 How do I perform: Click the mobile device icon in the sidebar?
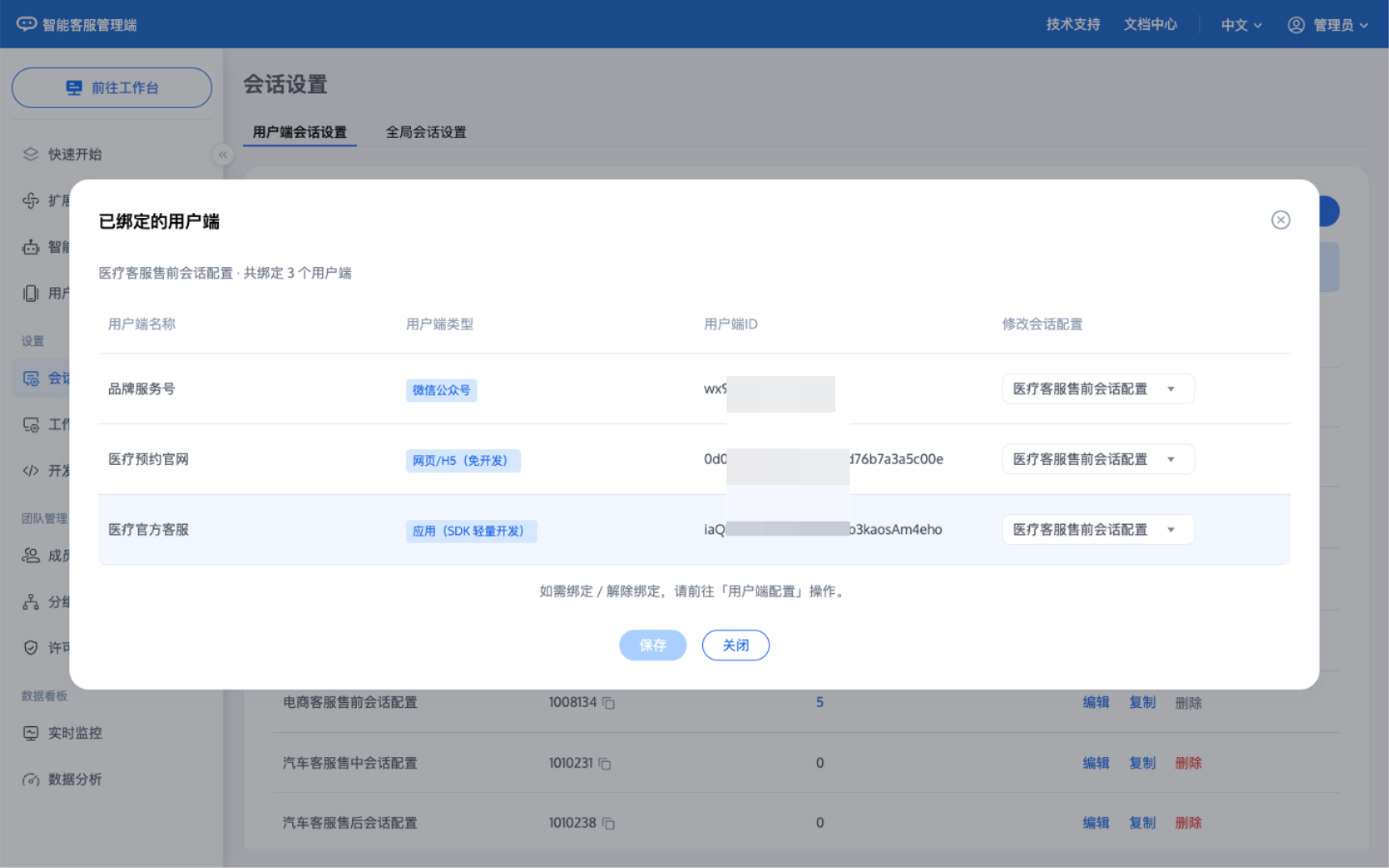[x=31, y=293]
